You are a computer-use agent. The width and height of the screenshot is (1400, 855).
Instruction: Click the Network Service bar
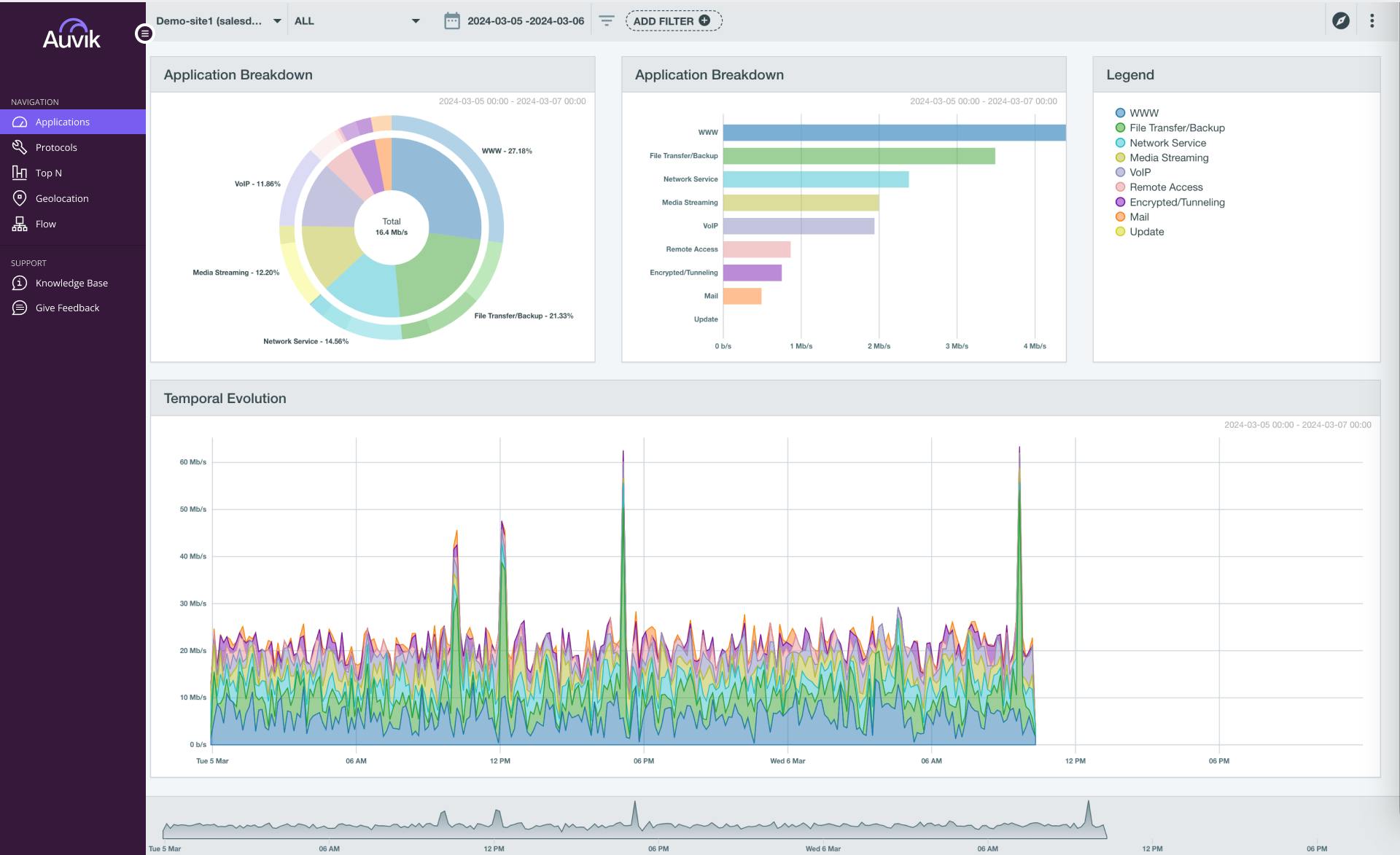pos(816,179)
